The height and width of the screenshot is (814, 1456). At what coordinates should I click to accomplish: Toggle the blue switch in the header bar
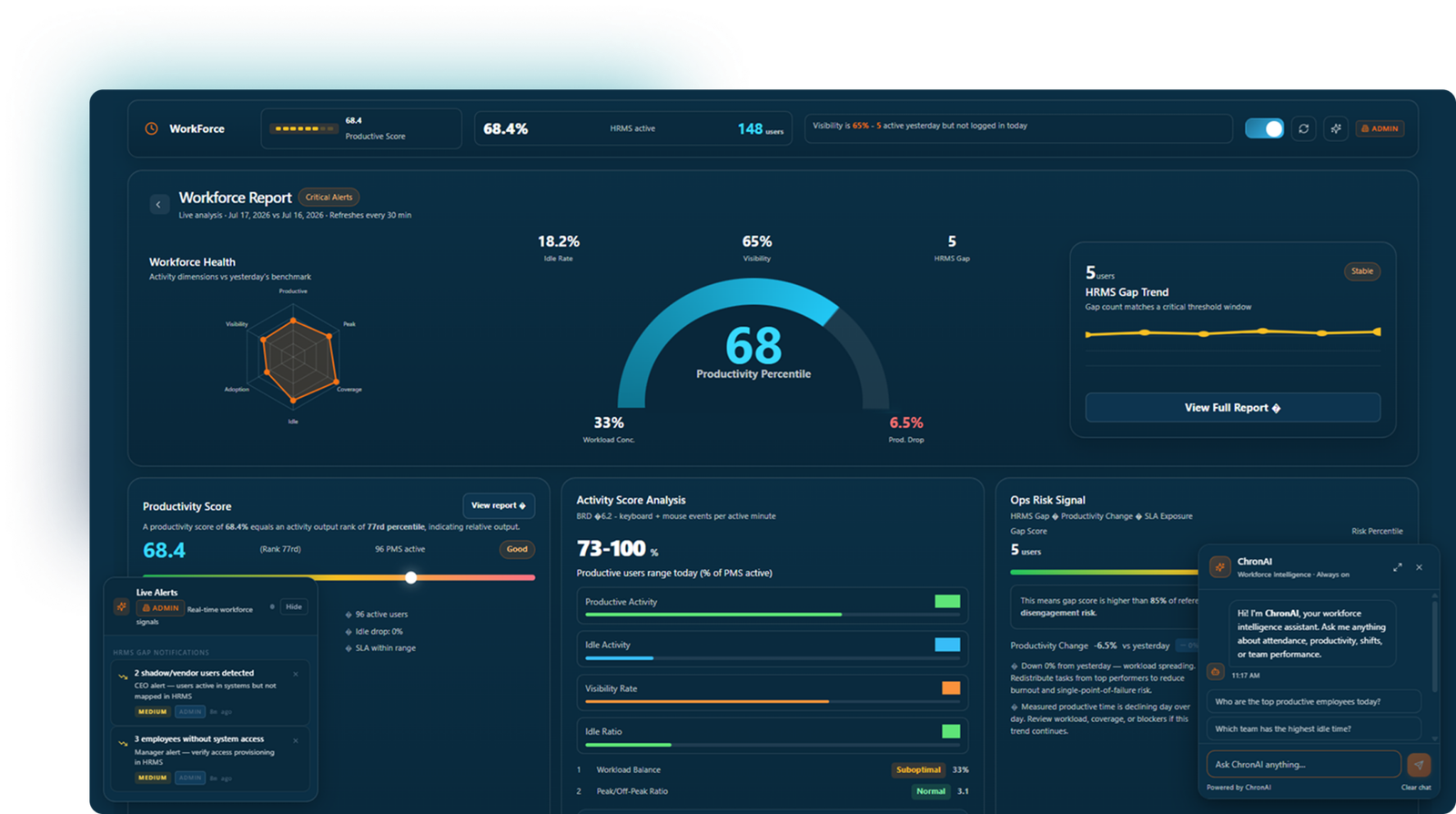(1264, 128)
